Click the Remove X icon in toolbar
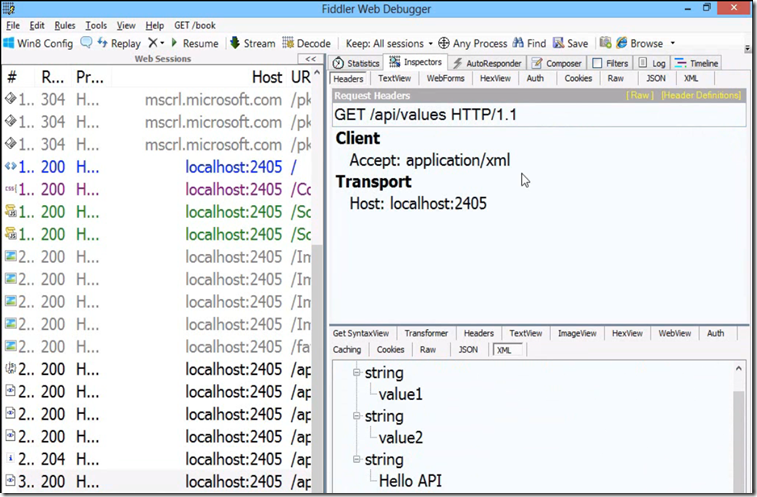The width and height of the screenshot is (757, 497). (x=153, y=43)
